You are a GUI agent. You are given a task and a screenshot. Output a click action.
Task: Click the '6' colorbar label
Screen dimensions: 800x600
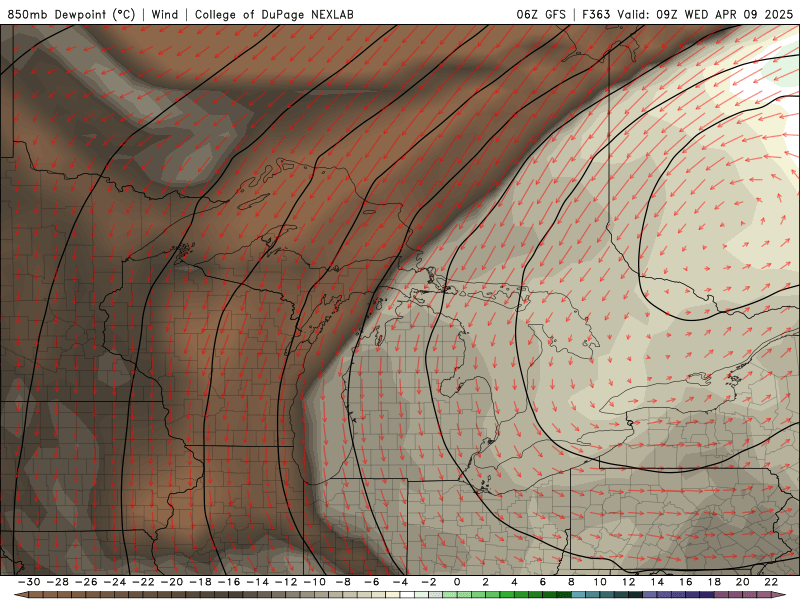point(542,582)
